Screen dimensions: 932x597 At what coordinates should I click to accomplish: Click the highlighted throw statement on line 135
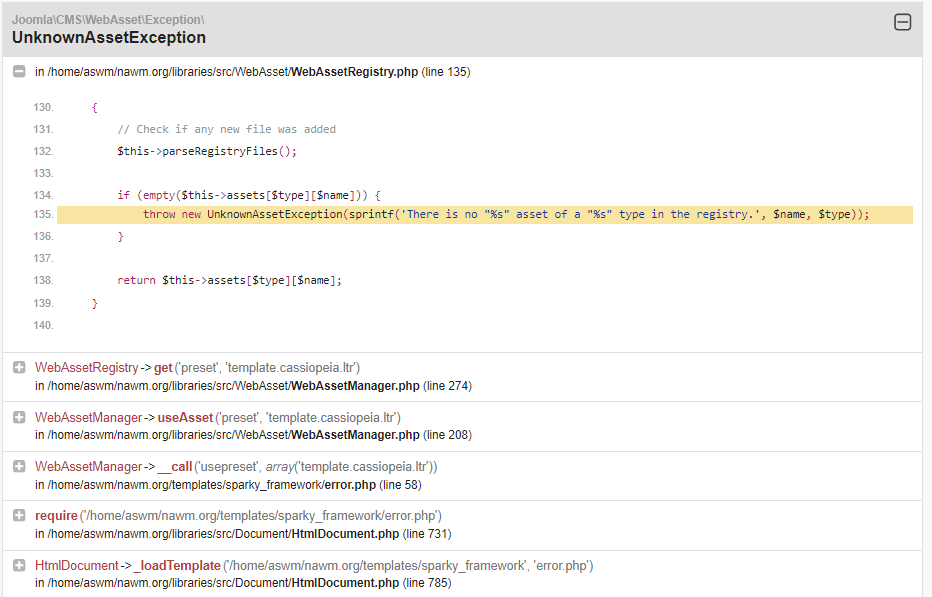pyautogui.click(x=506, y=215)
